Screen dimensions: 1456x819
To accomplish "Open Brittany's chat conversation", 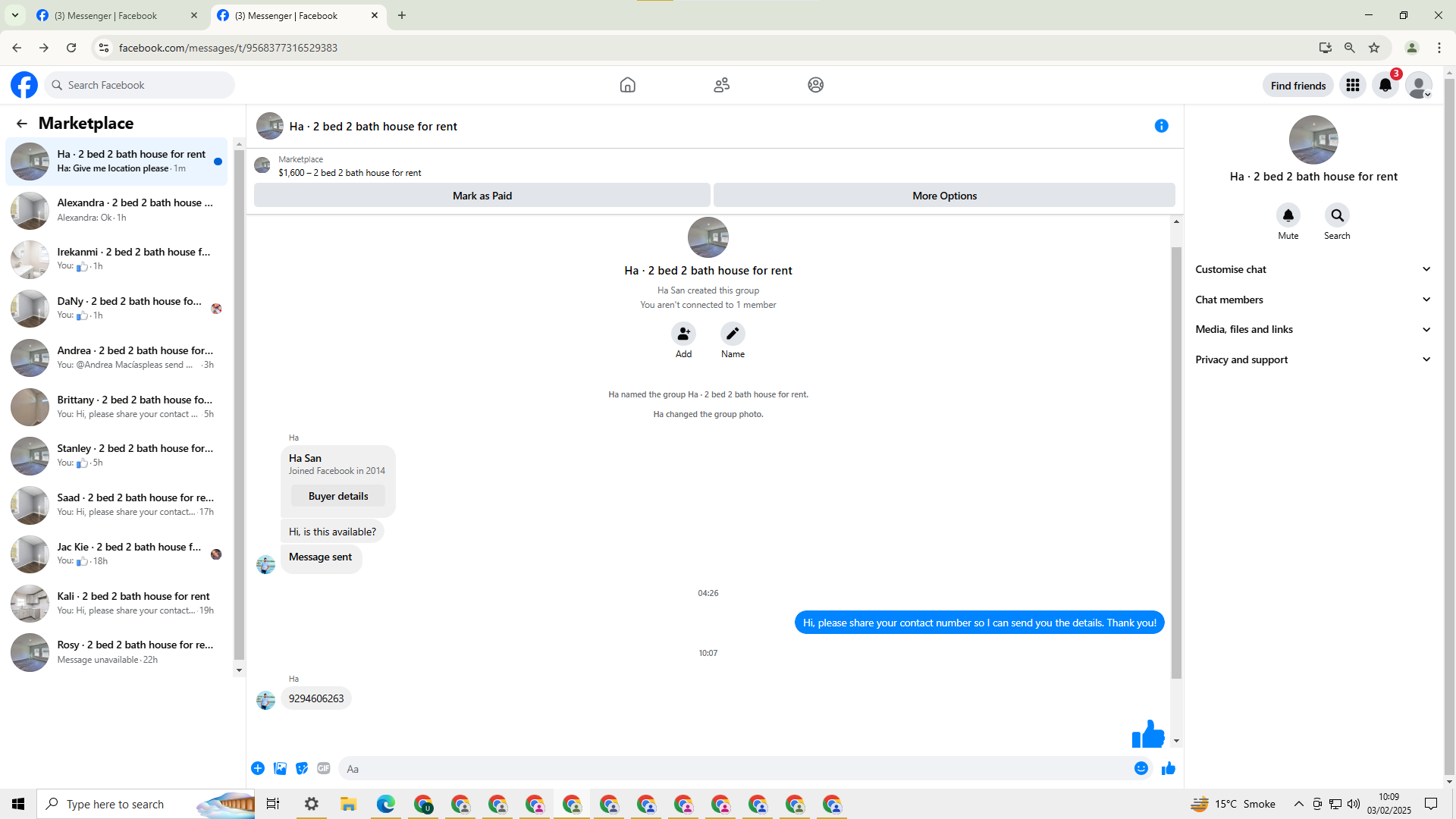I will point(117,406).
